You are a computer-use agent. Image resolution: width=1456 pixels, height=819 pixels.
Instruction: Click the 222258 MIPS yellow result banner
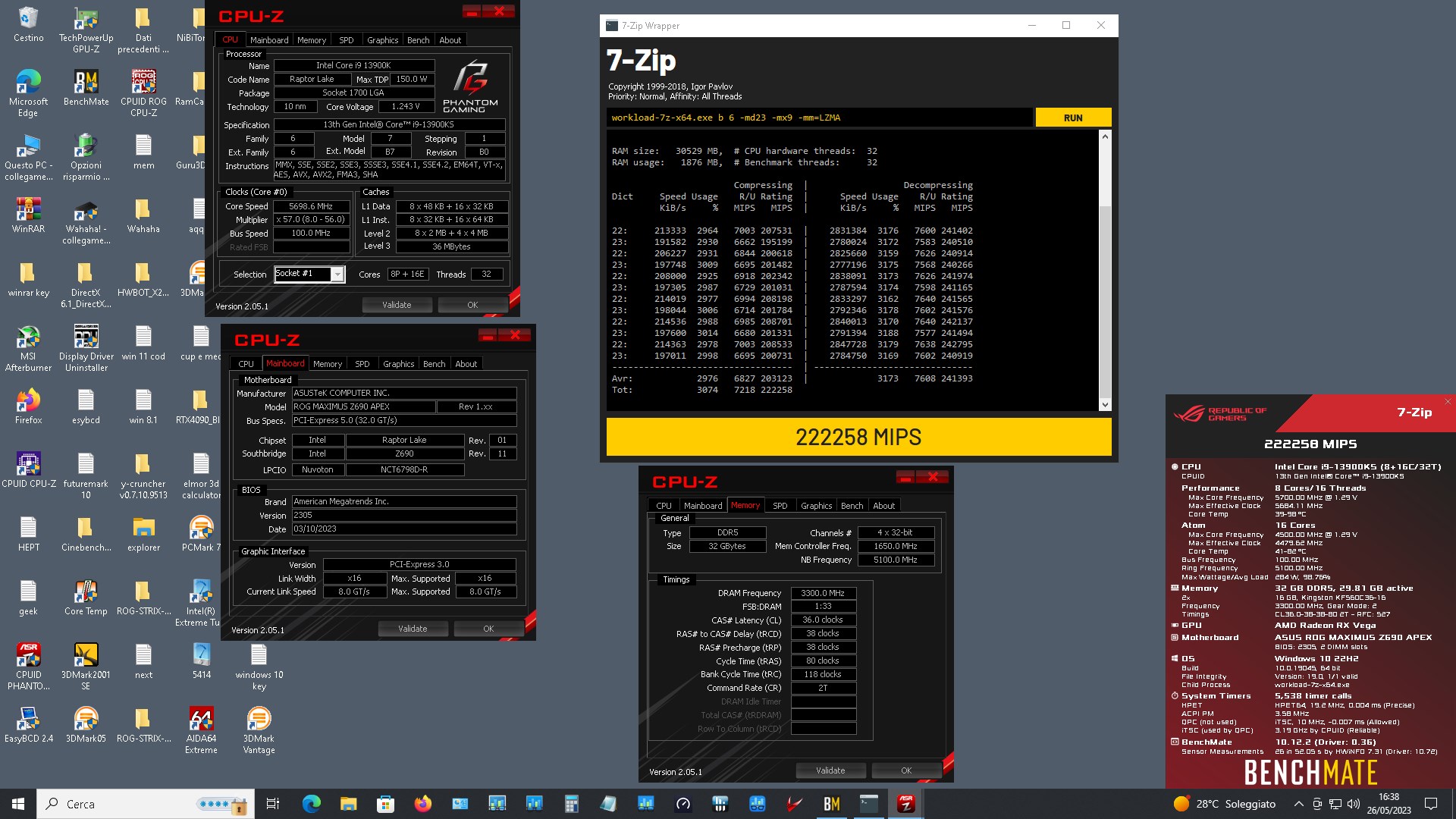858,437
